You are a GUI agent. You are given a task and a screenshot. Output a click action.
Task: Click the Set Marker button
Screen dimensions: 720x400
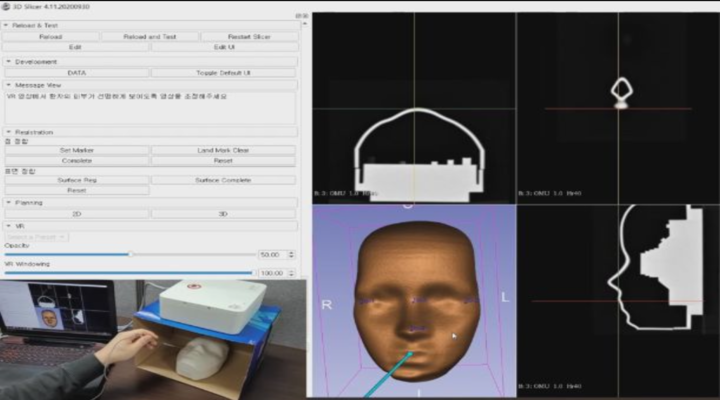click(x=76, y=150)
